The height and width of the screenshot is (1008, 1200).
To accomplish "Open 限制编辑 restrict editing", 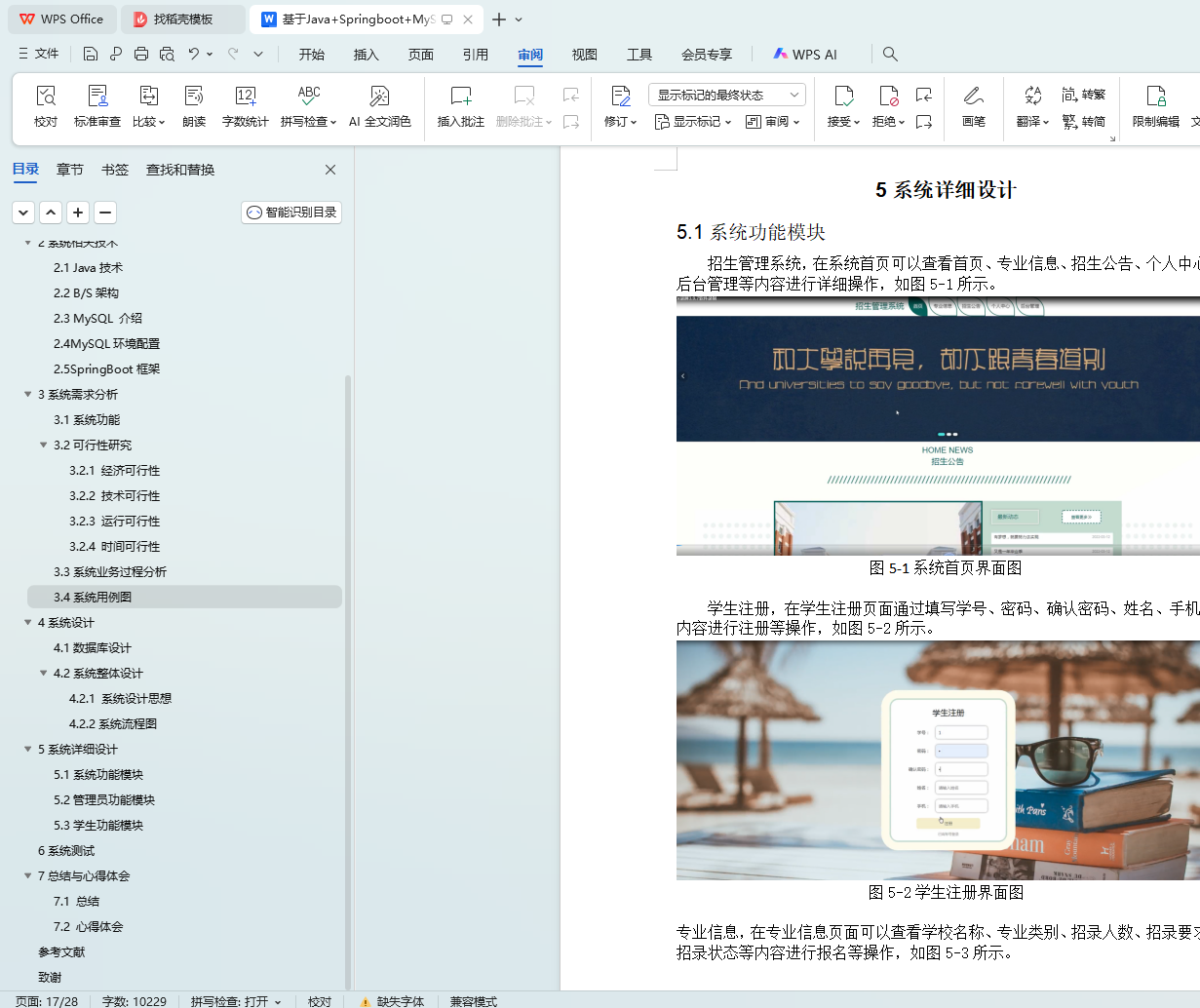I will [x=1156, y=106].
